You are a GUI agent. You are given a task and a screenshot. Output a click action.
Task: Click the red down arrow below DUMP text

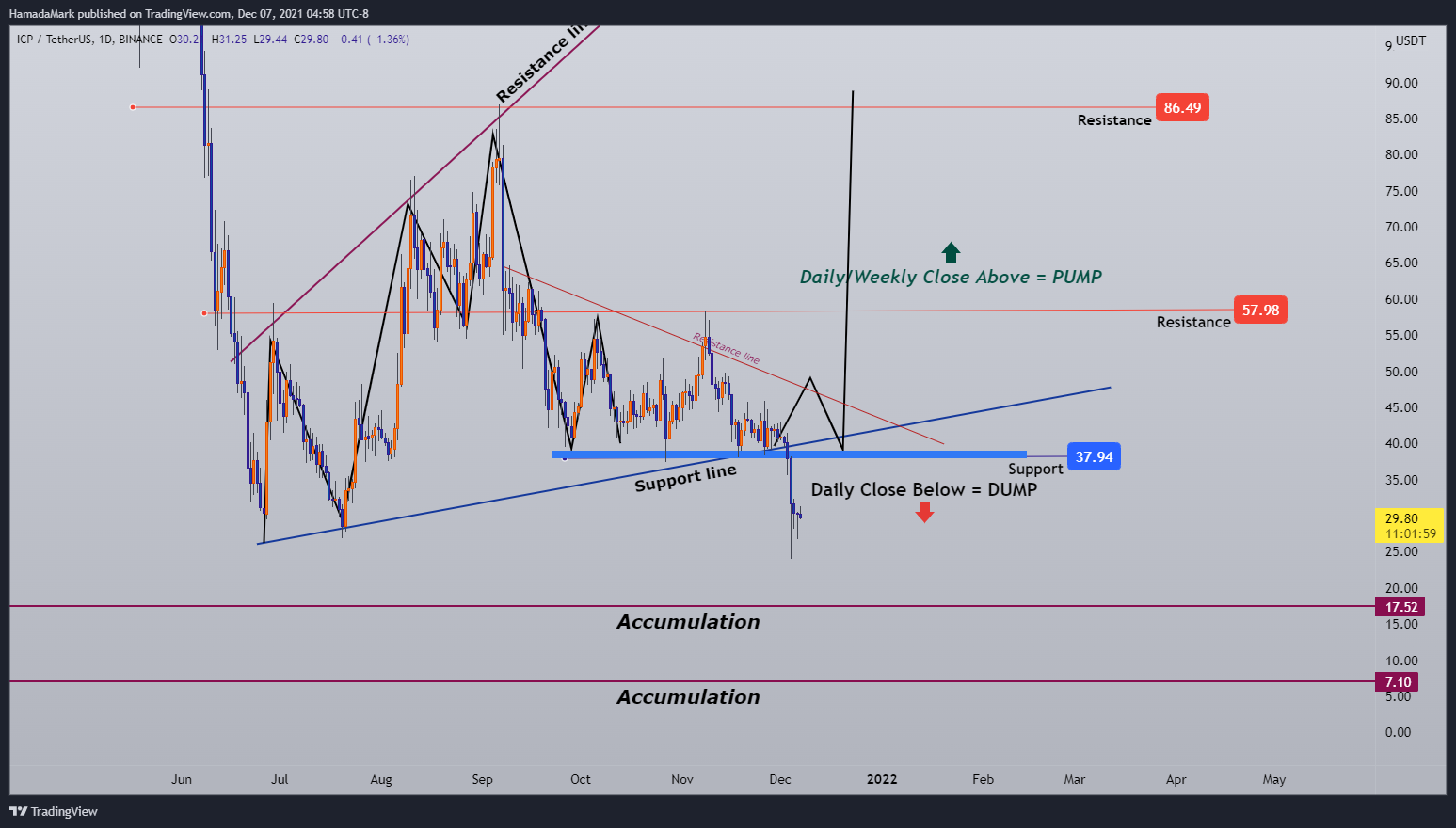click(924, 512)
